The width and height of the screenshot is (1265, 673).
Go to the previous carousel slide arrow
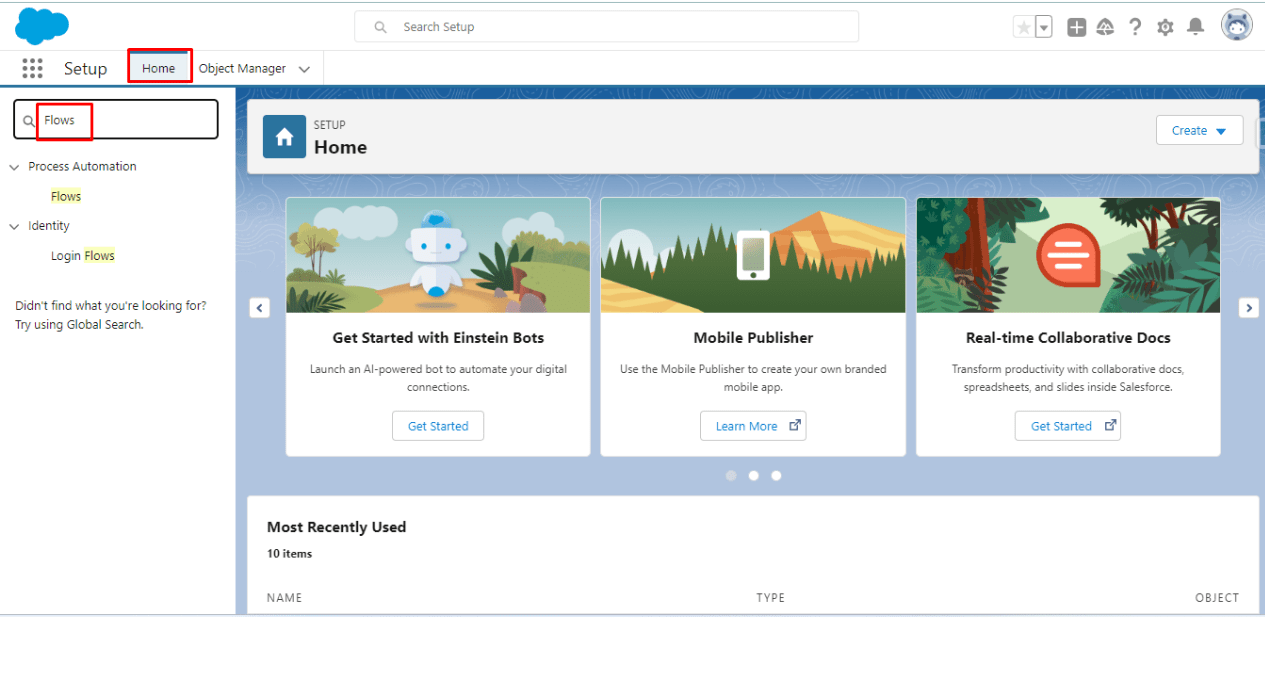(259, 308)
